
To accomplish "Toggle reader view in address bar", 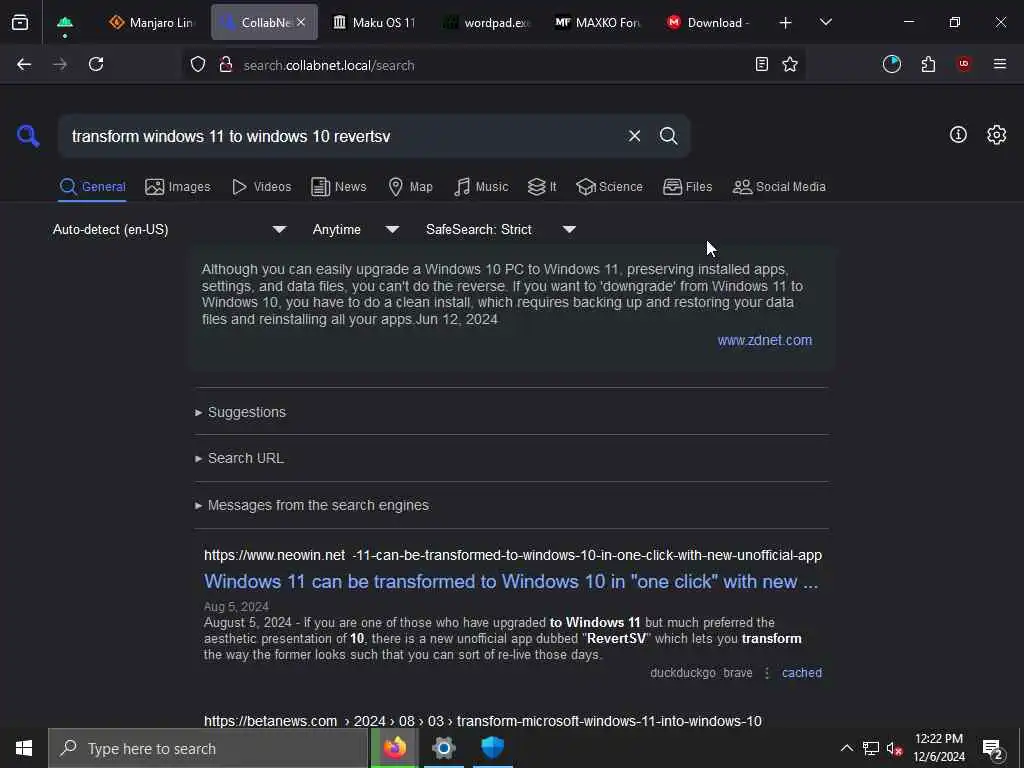I will (761, 64).
